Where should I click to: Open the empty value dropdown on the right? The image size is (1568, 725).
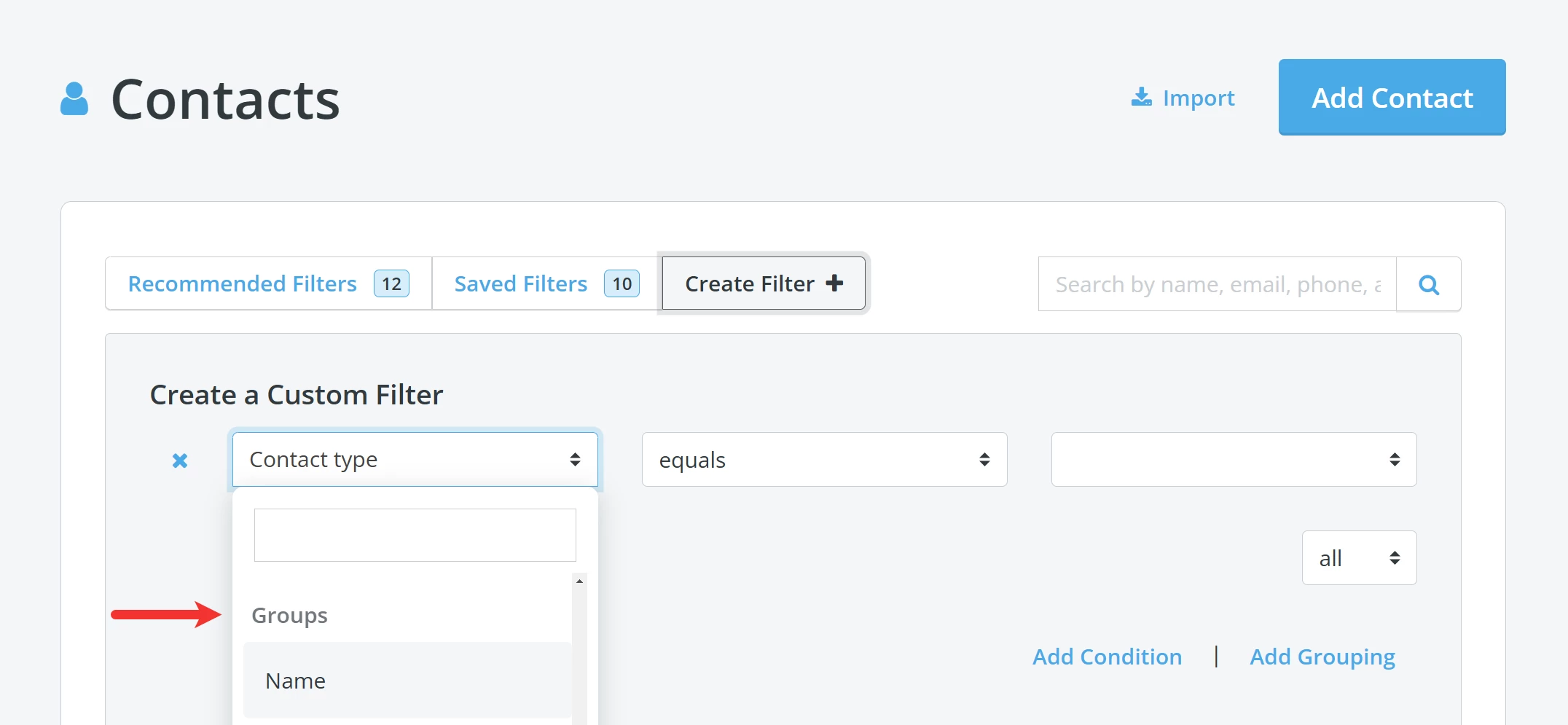(x=1233, y=459)
